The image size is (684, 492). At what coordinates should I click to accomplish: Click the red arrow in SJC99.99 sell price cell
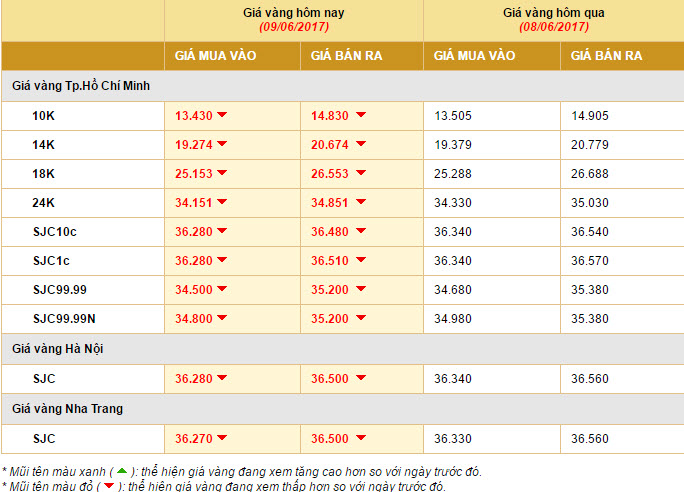[x=361, y=289]
